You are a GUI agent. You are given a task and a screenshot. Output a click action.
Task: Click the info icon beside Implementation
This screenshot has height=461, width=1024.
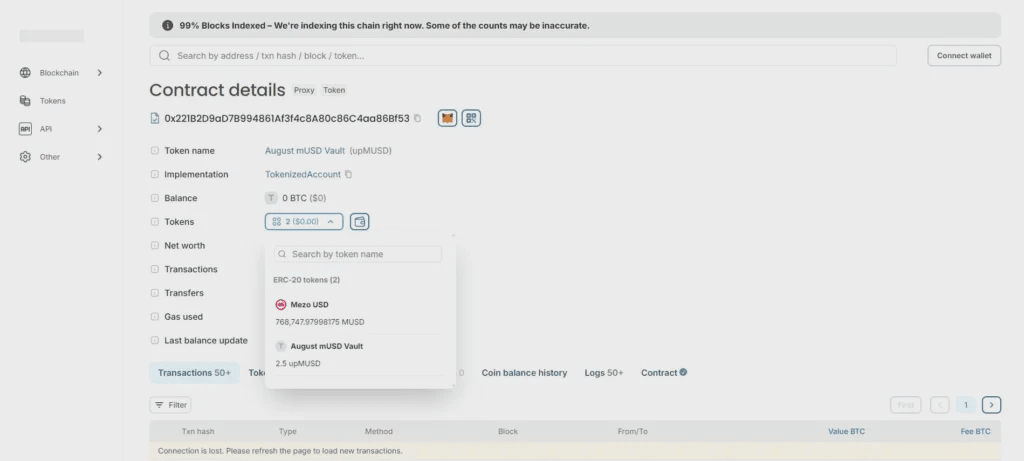(x=155, y=174)
